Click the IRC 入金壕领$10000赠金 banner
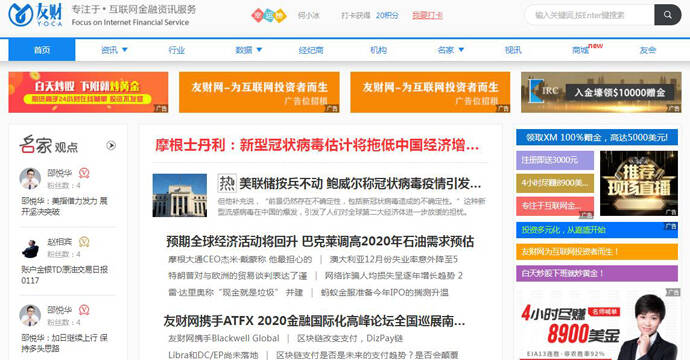Image resolution: width=690 pixels, height=360 pixels. coord(601,92)
